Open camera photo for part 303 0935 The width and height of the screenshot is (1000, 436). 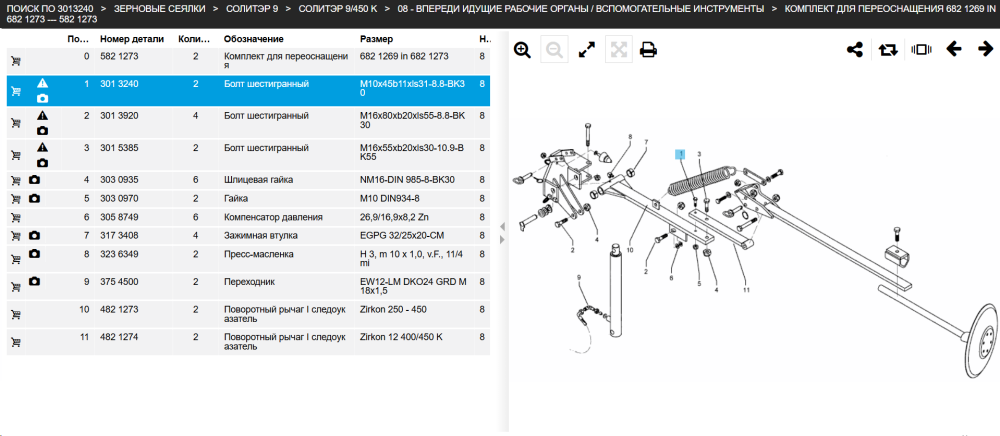pos(34,180)
